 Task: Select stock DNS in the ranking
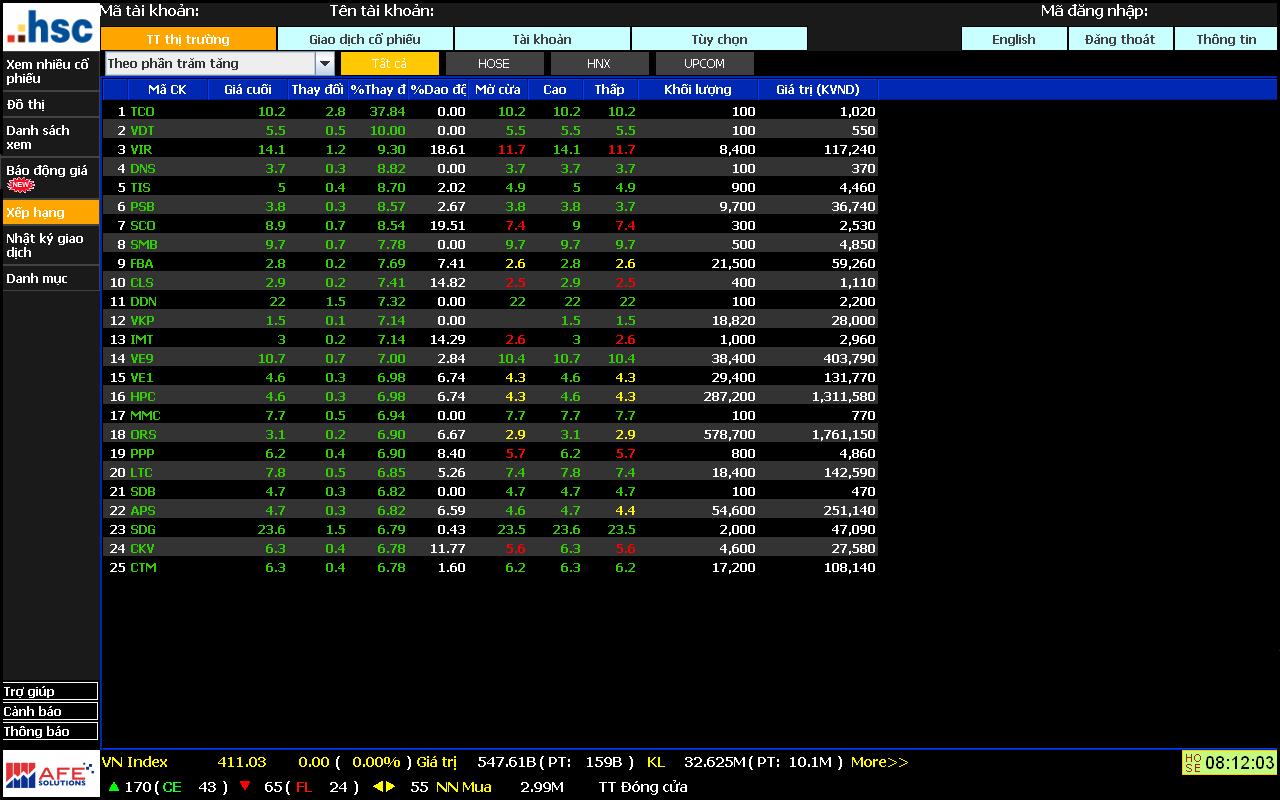(143, 168)
